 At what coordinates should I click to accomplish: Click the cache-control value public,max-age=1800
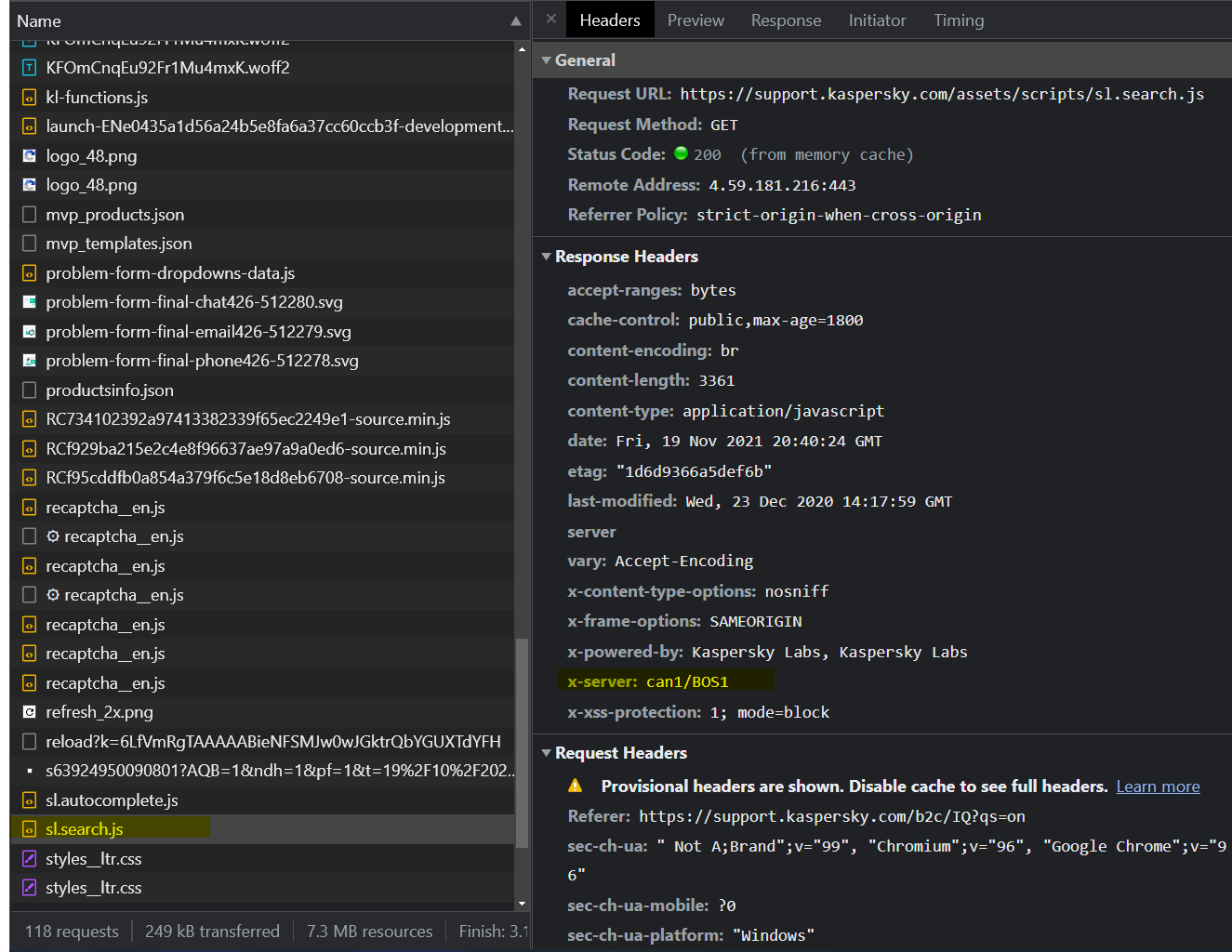pyautogui.click(x=775, y=321)
